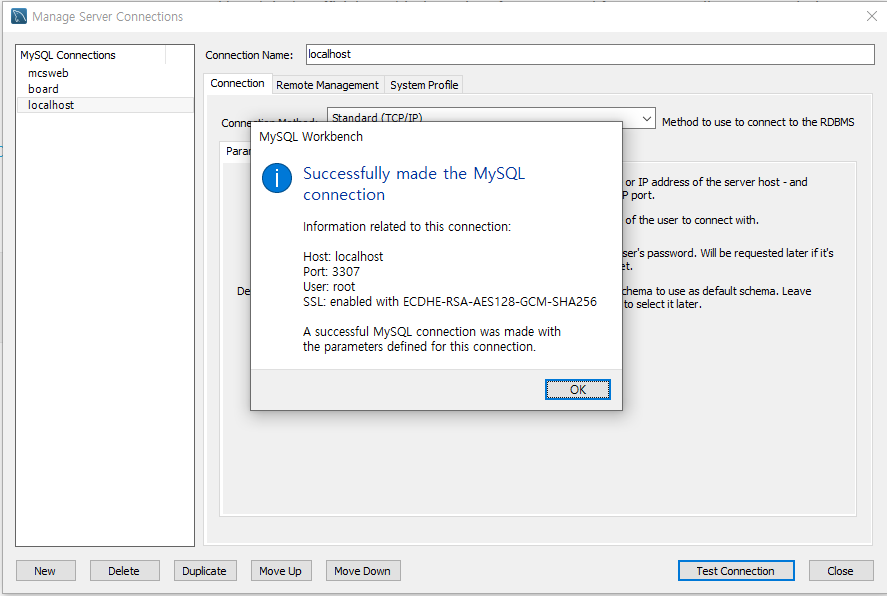This screenshot has height=596, width=887.
Task: Click the Close button at bottom right
Action: point(840,571)
